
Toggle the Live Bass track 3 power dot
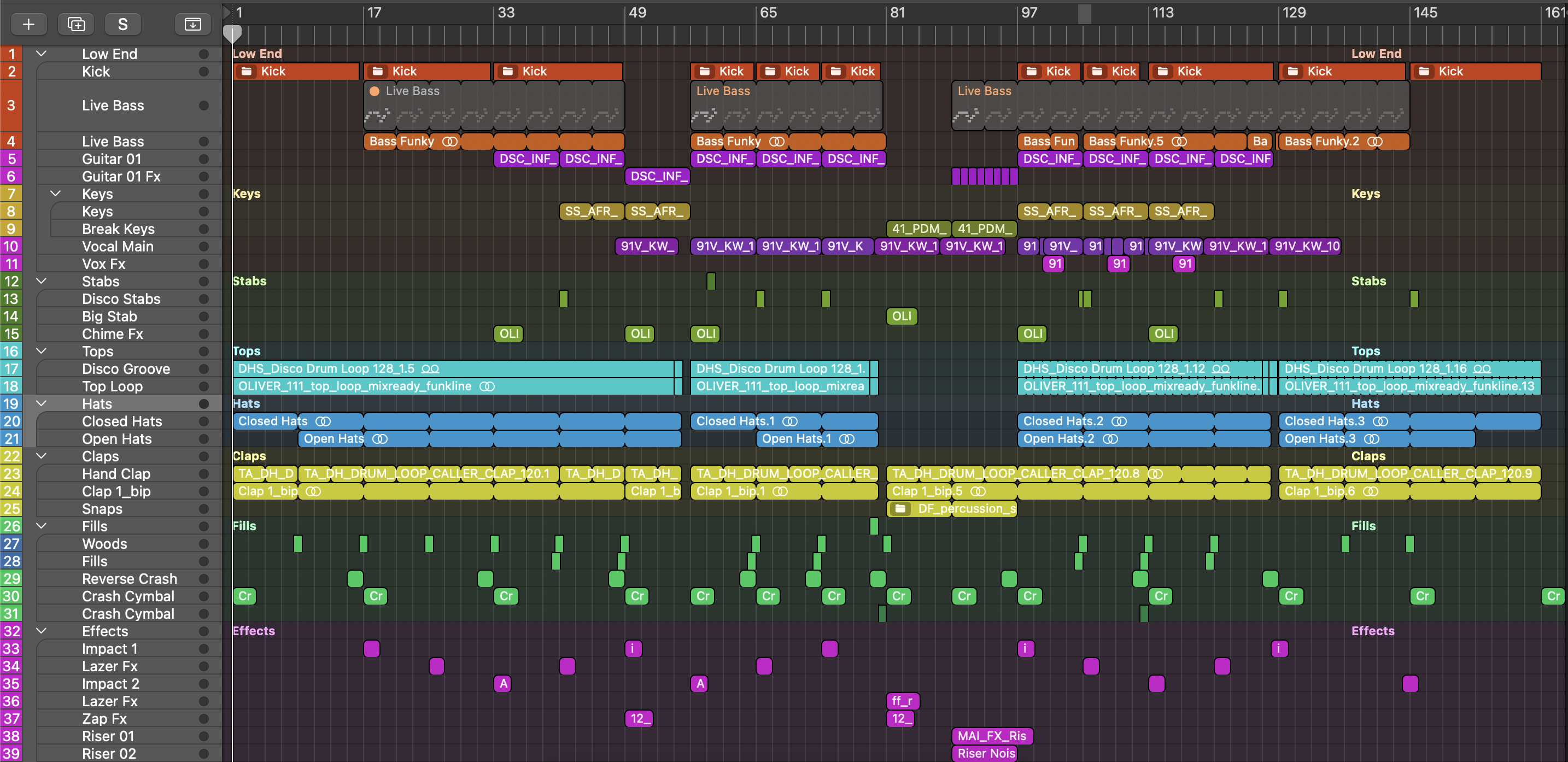pos(204,105)
